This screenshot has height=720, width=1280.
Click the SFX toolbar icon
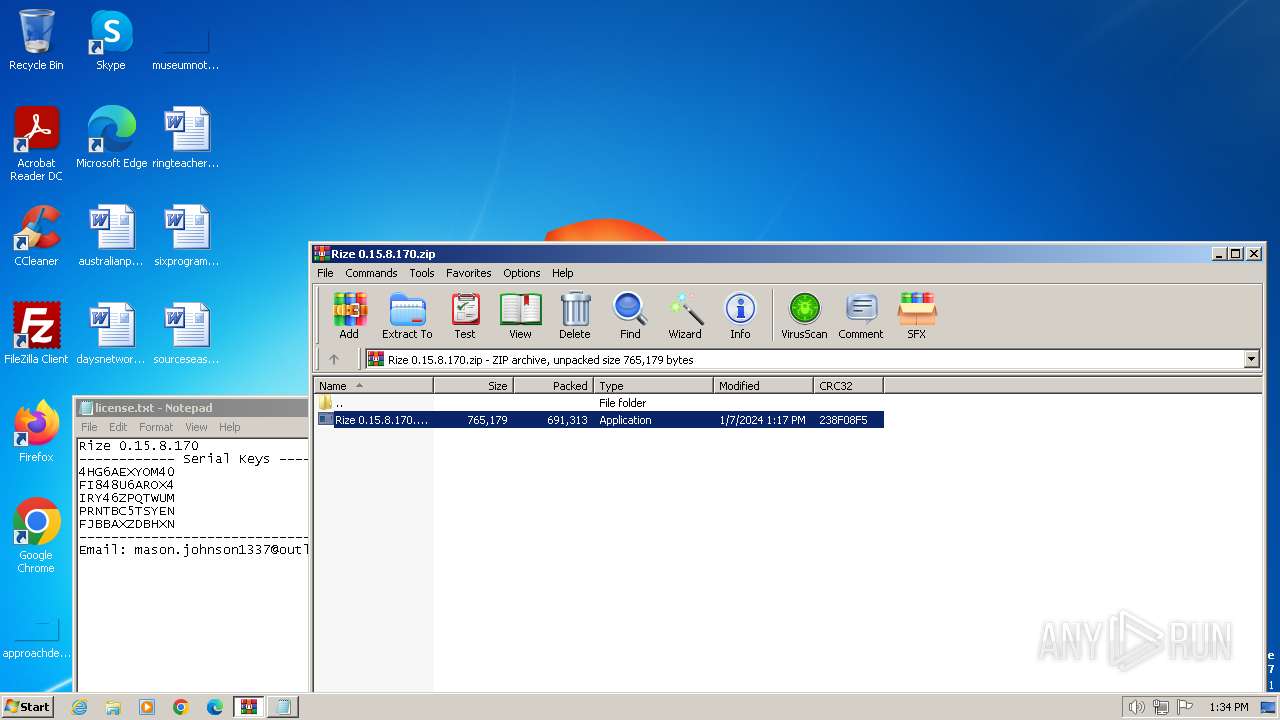tap(917, 316)
